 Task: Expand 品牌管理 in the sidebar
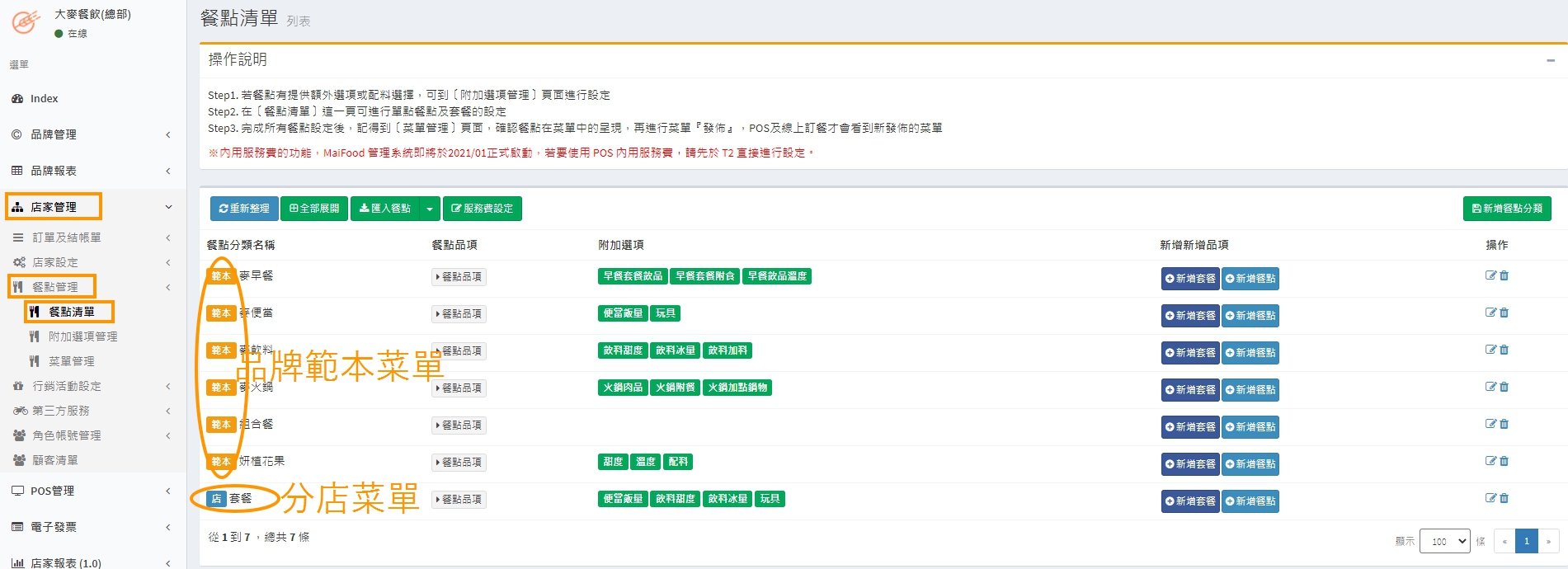click(x=92, y=134)
